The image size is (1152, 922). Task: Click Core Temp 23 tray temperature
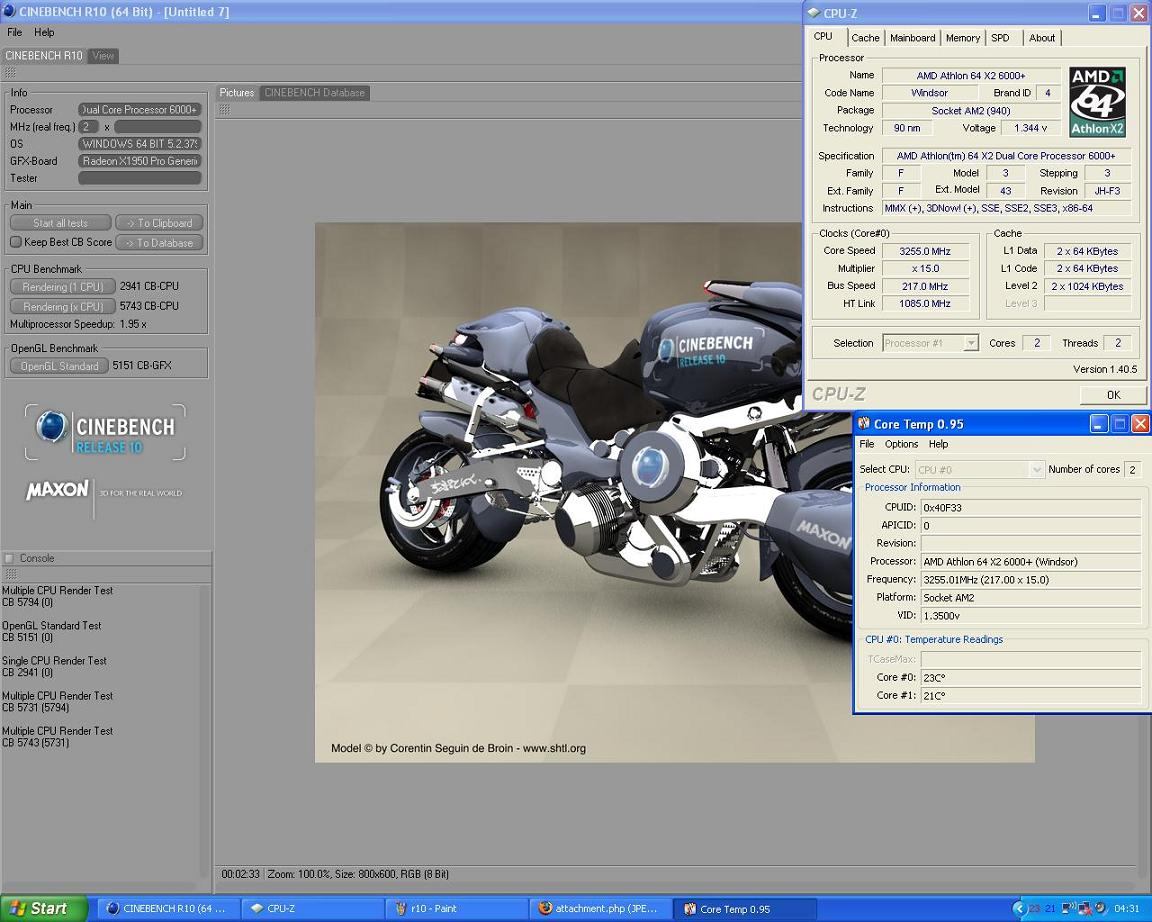1034,909
